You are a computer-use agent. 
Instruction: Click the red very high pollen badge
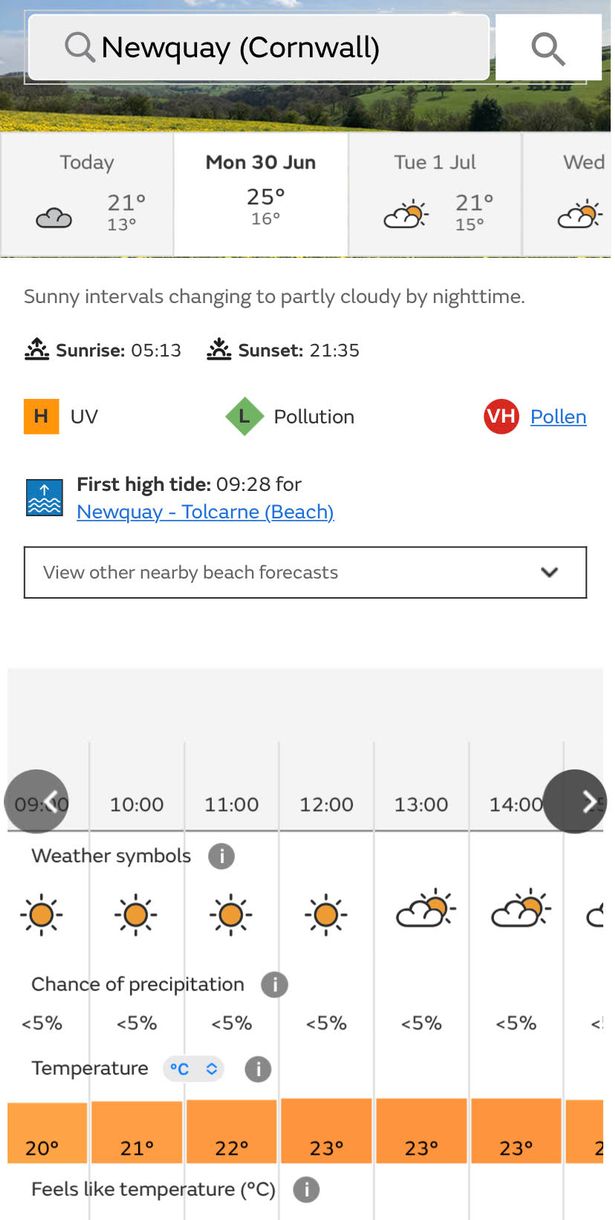point(501,416)
